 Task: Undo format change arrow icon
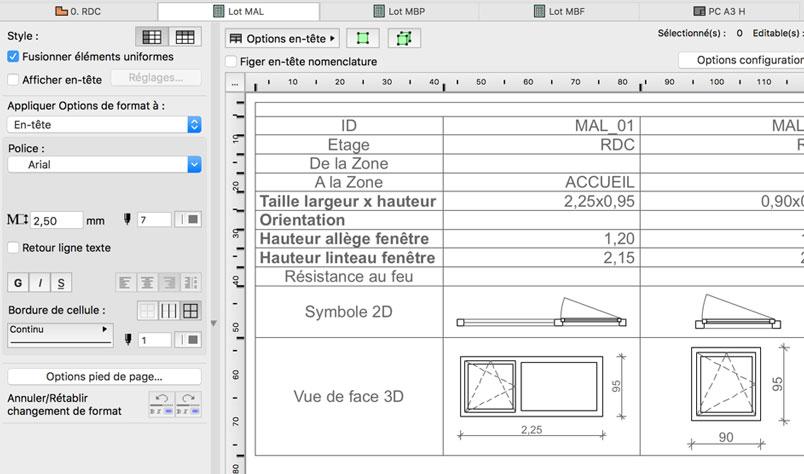(x=162, y=404)
